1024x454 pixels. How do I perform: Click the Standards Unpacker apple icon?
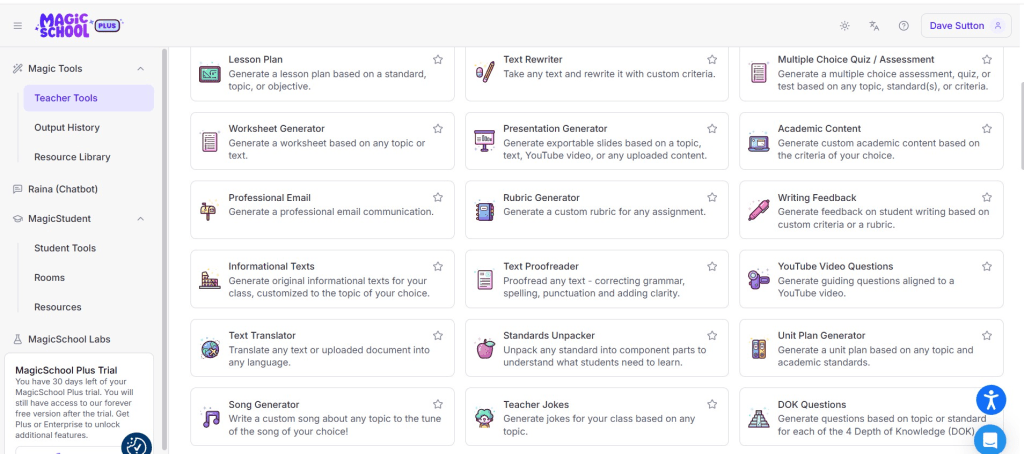(x=485, y=349)
